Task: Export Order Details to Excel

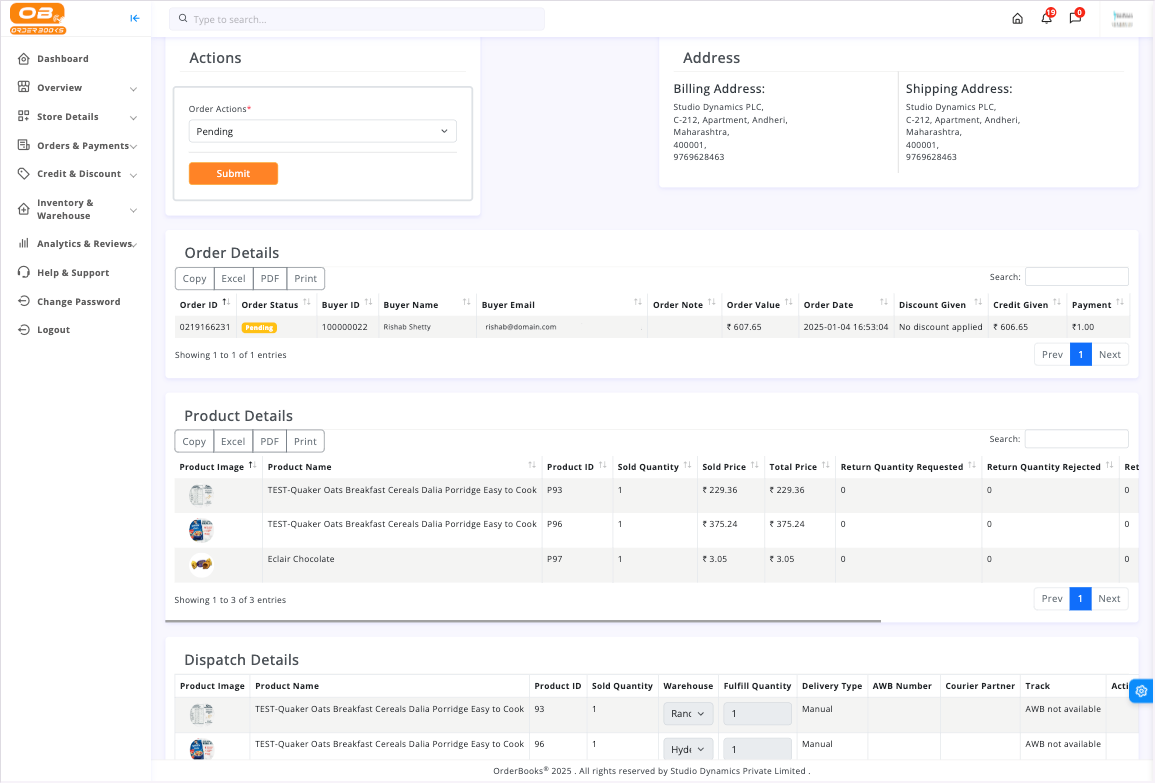Action: pos(233,279)
